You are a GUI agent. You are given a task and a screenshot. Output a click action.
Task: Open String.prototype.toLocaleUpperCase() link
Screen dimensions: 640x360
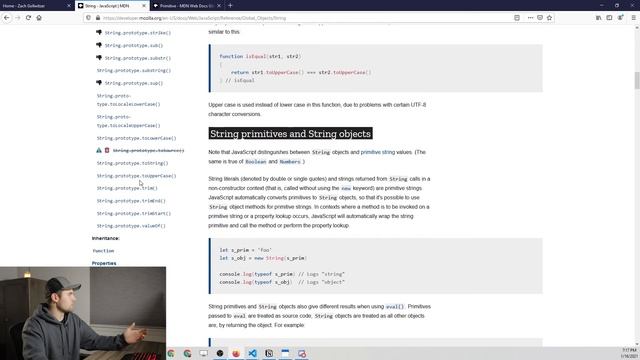tap(128, 121)
